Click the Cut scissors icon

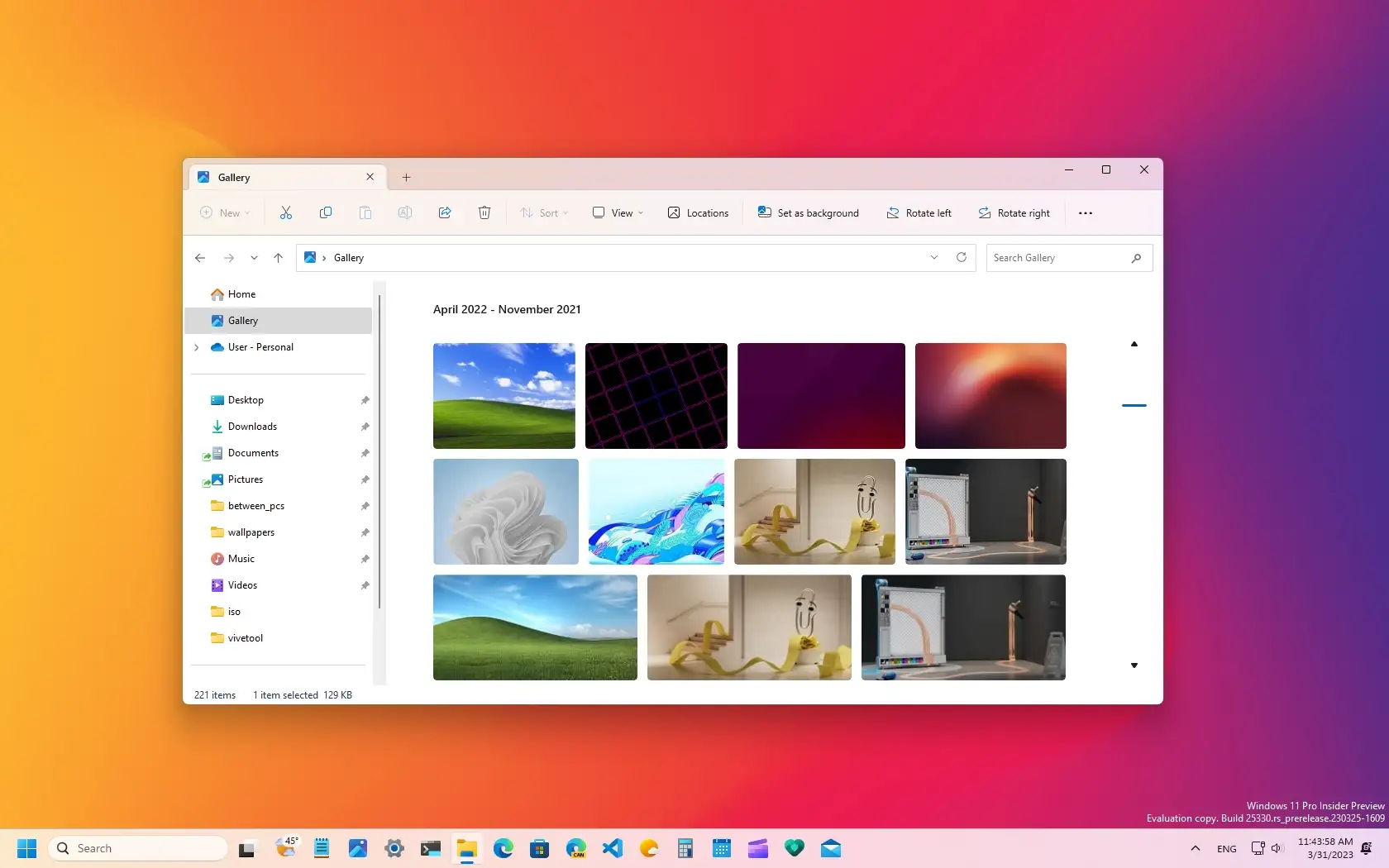[286, 213]
